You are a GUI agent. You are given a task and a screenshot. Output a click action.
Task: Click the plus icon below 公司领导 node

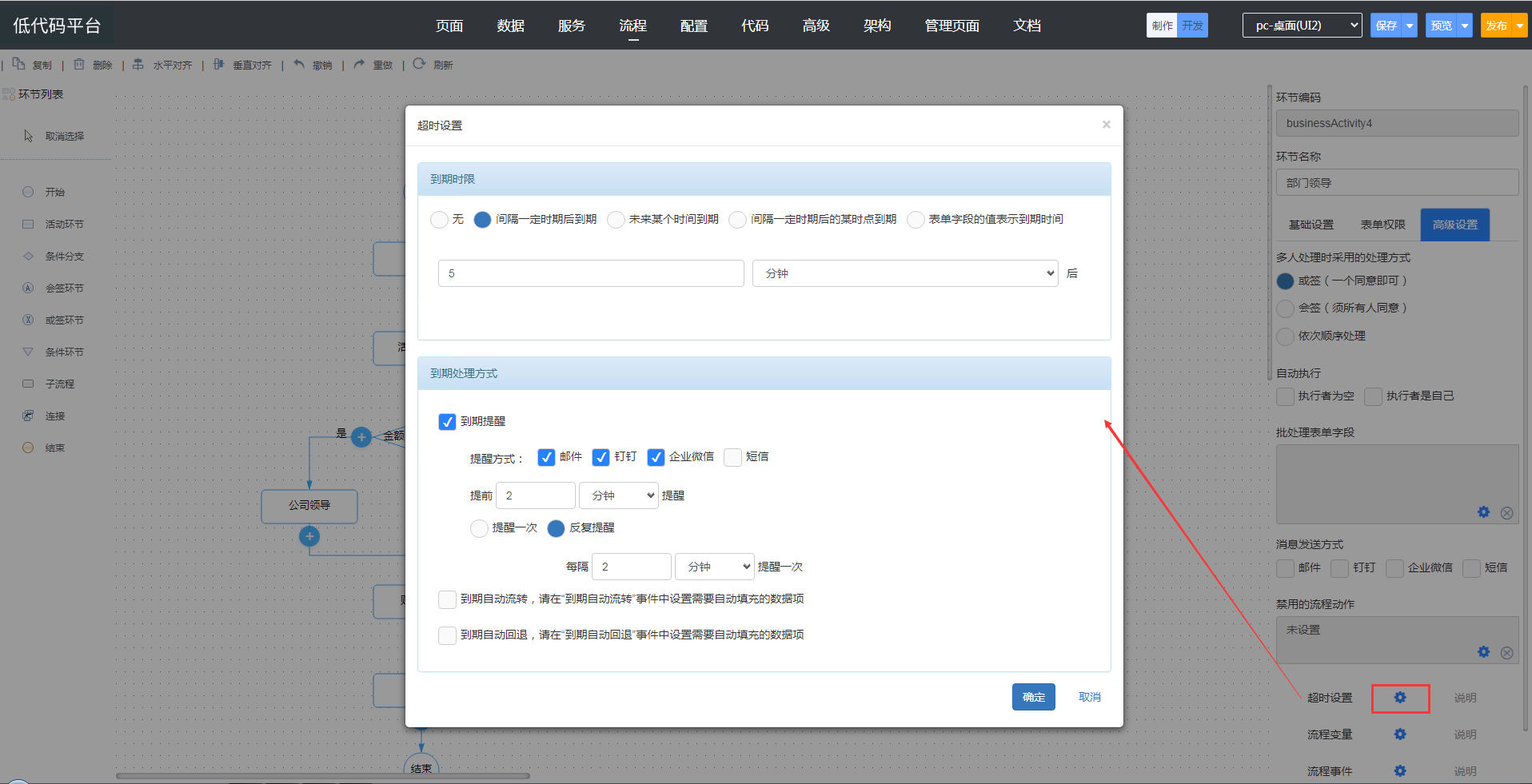(x=309, y=536)
